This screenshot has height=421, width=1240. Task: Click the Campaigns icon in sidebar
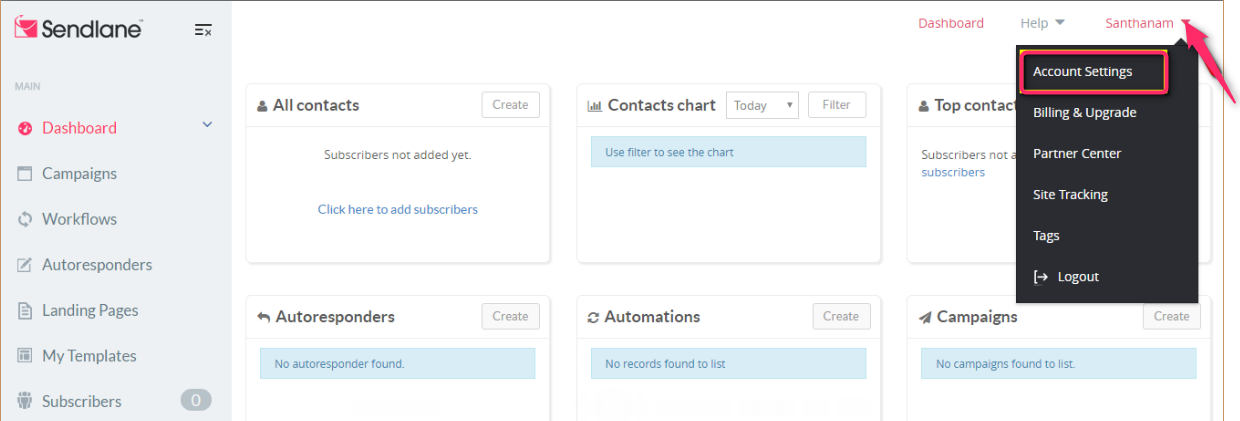[25, 174]
